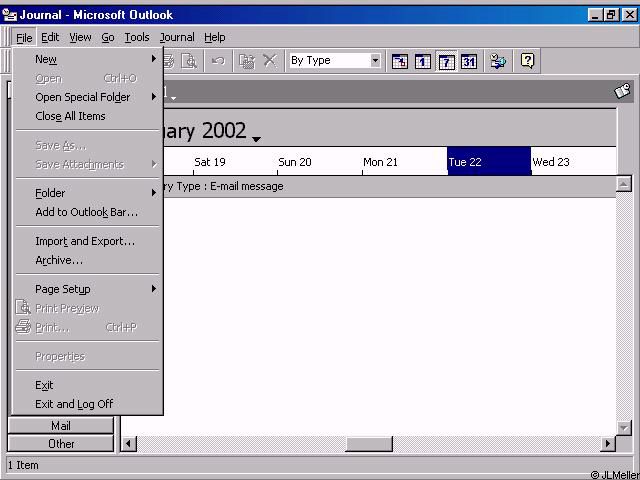Select the Sun 20 timeline date

(295, 162)
